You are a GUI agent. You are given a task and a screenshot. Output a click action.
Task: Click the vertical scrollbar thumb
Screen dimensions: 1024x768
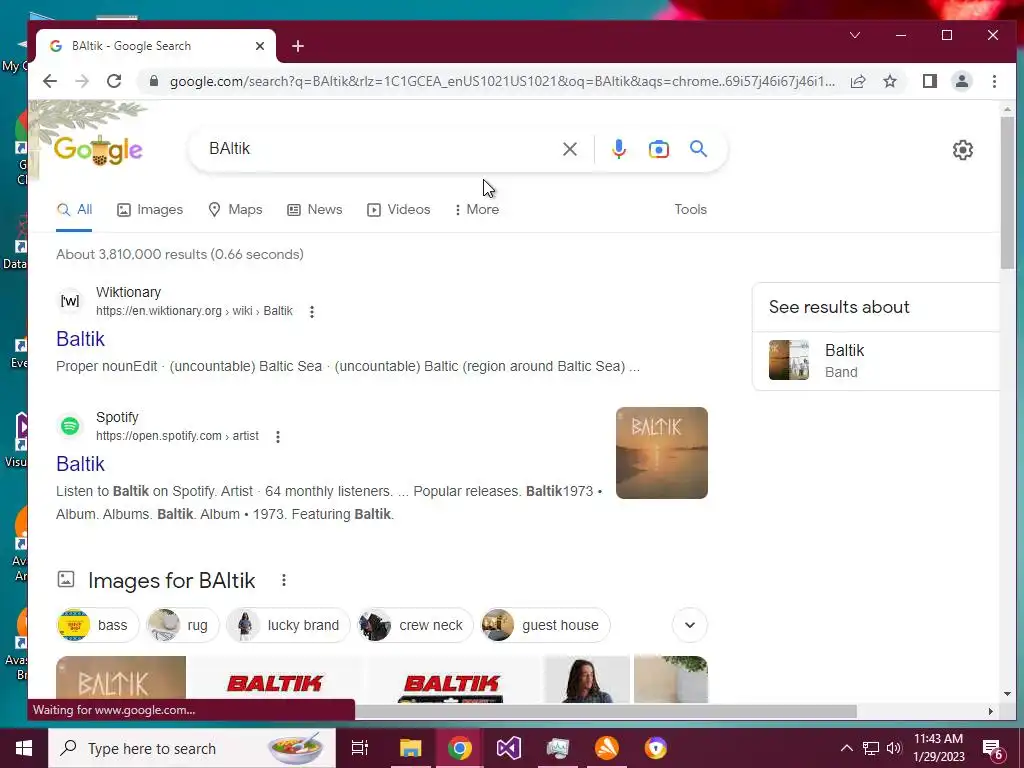(1007, 193)
